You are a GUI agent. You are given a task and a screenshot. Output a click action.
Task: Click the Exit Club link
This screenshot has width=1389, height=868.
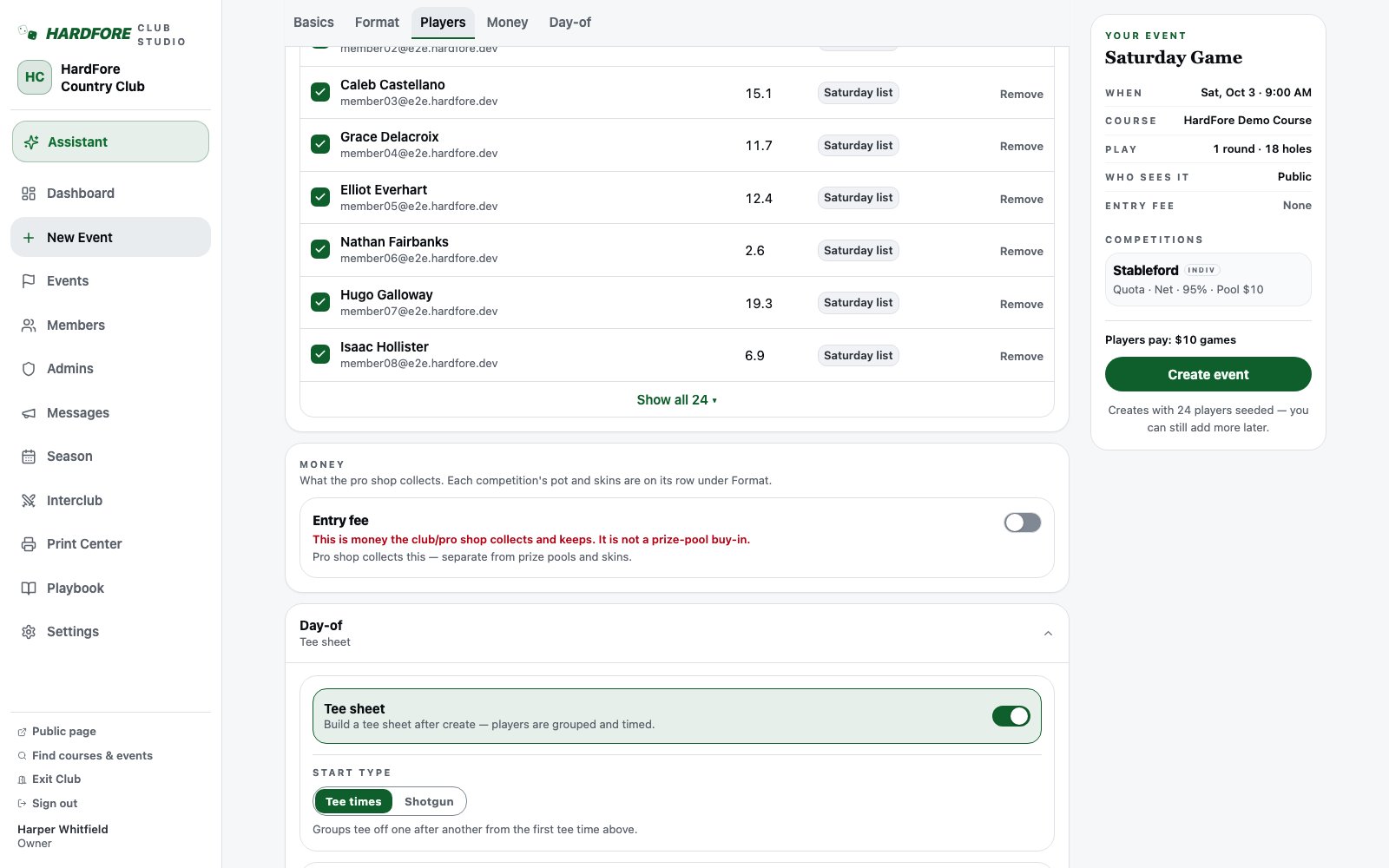point(56,779)
